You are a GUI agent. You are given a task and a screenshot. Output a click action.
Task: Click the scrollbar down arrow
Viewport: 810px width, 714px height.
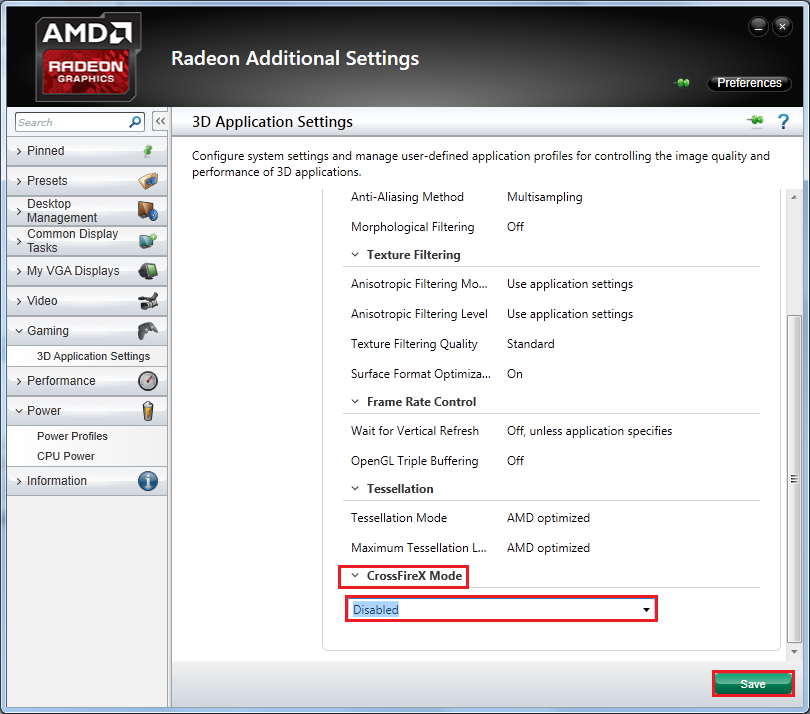pyautogui.click(x=794, y=651)
